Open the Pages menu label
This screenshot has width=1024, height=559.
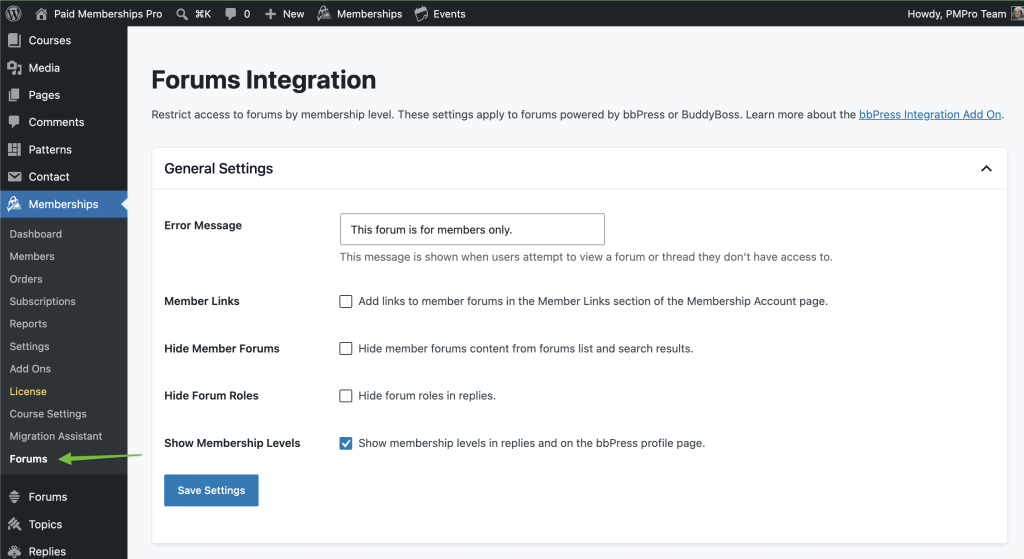[x=44, y=95]
